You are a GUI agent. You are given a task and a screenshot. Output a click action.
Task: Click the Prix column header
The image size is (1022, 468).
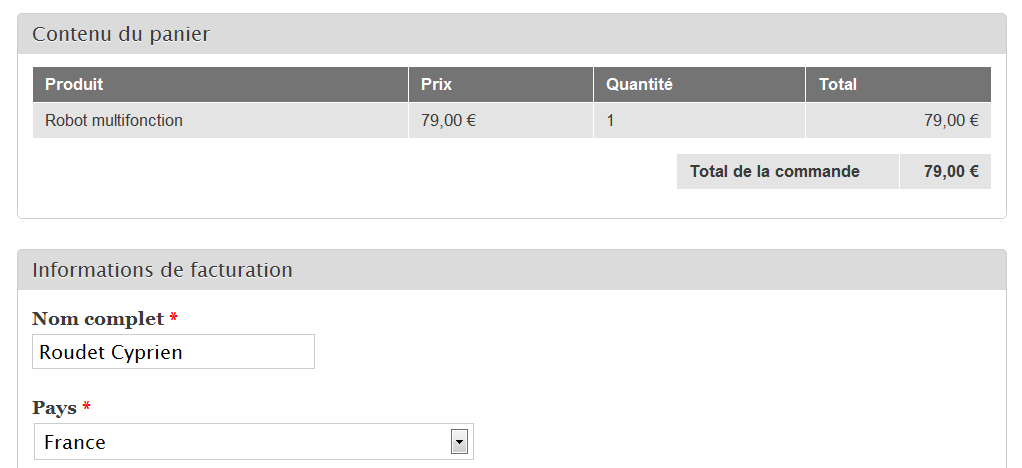(x=436, y=85)
